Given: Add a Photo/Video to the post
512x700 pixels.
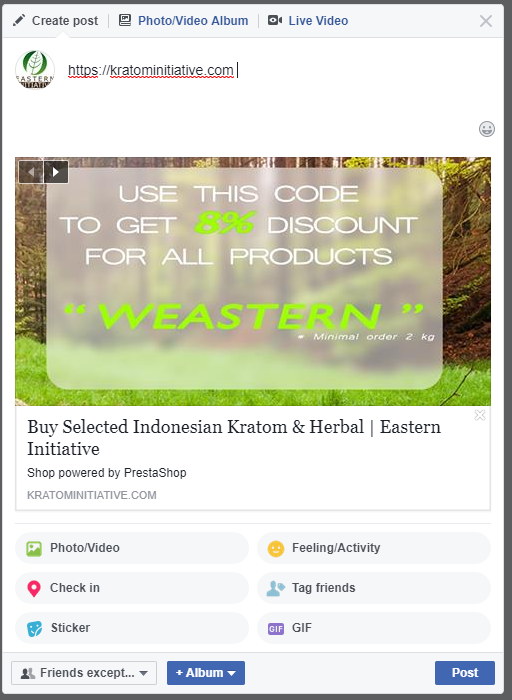Looking at the screenshot, I should tap(132, 548).
